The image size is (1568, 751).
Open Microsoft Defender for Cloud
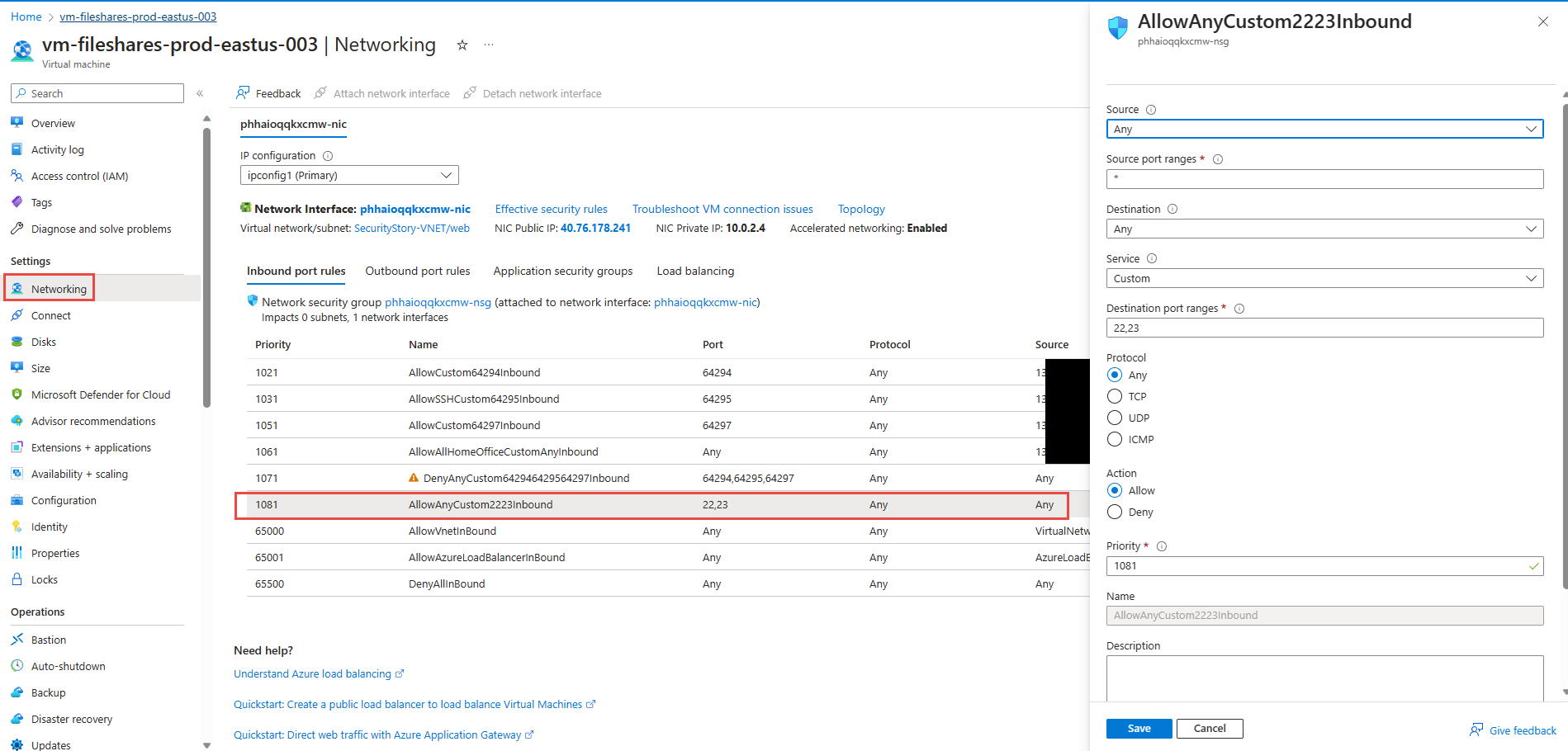(100, 394)
